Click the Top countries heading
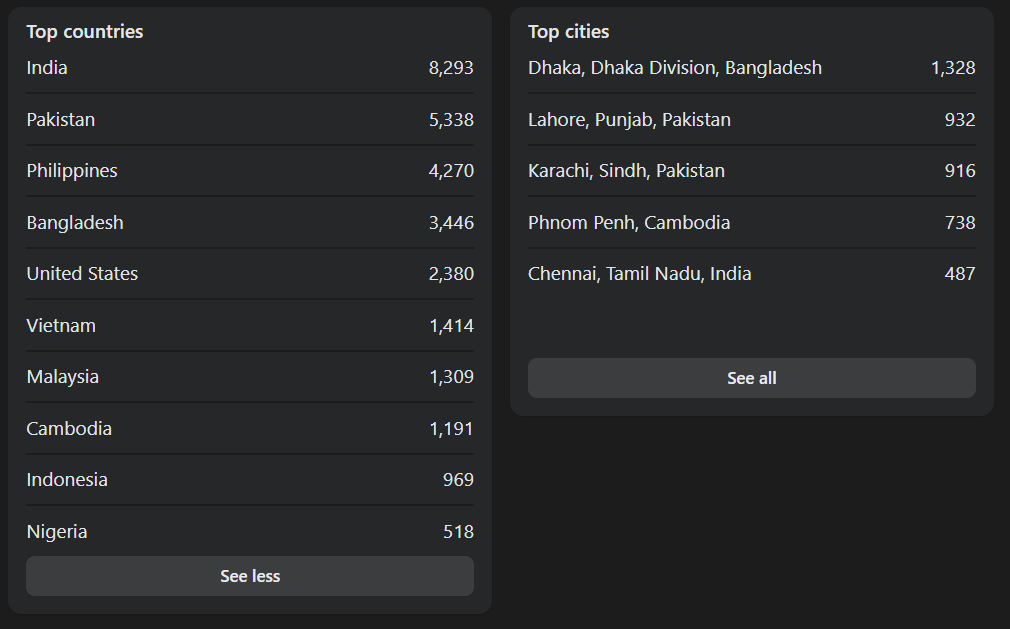This screenshot has width=1010, height=629. [85, 32]
